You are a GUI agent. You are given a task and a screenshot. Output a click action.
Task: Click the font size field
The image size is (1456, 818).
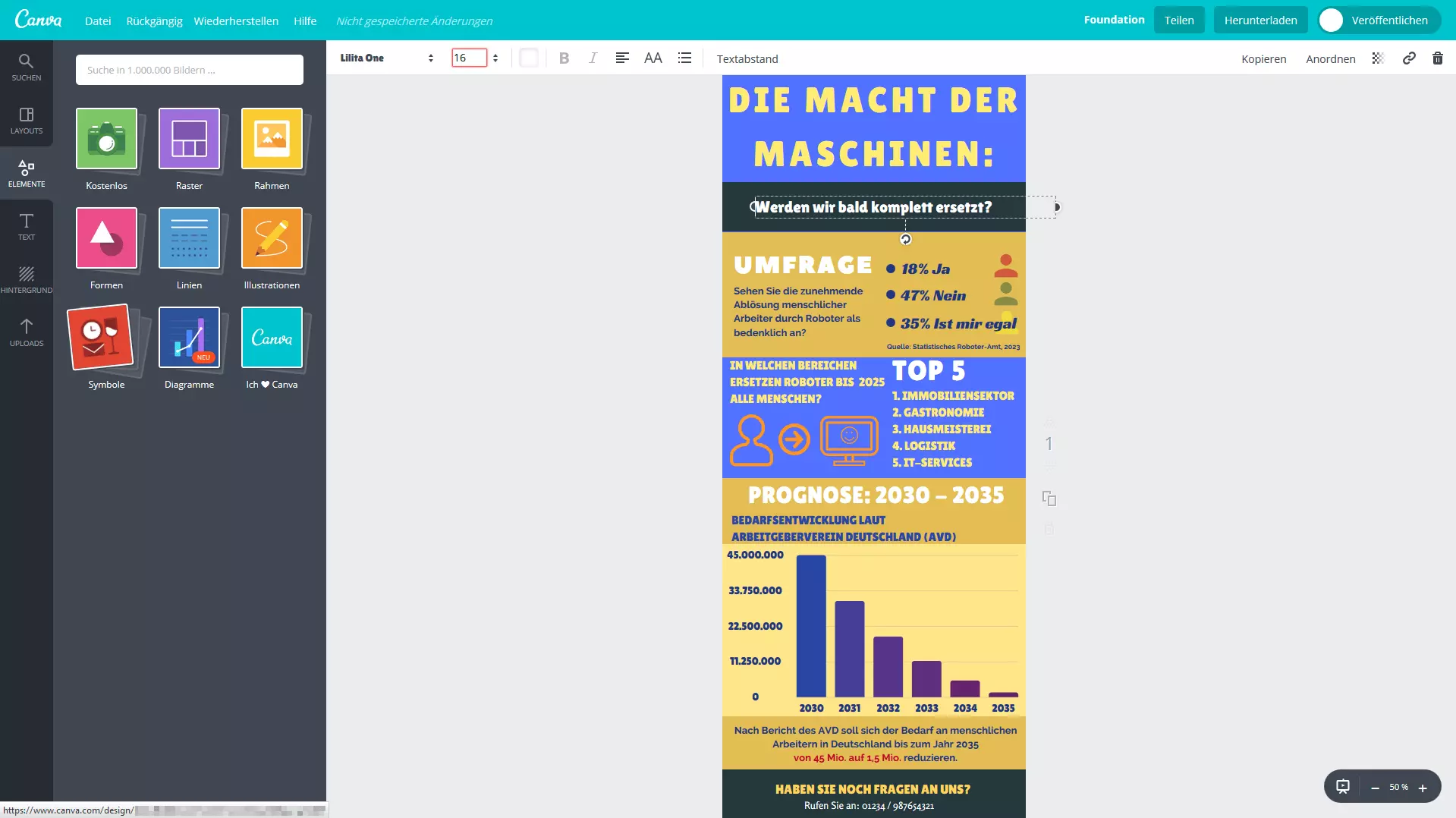click(x=469, y=58)
